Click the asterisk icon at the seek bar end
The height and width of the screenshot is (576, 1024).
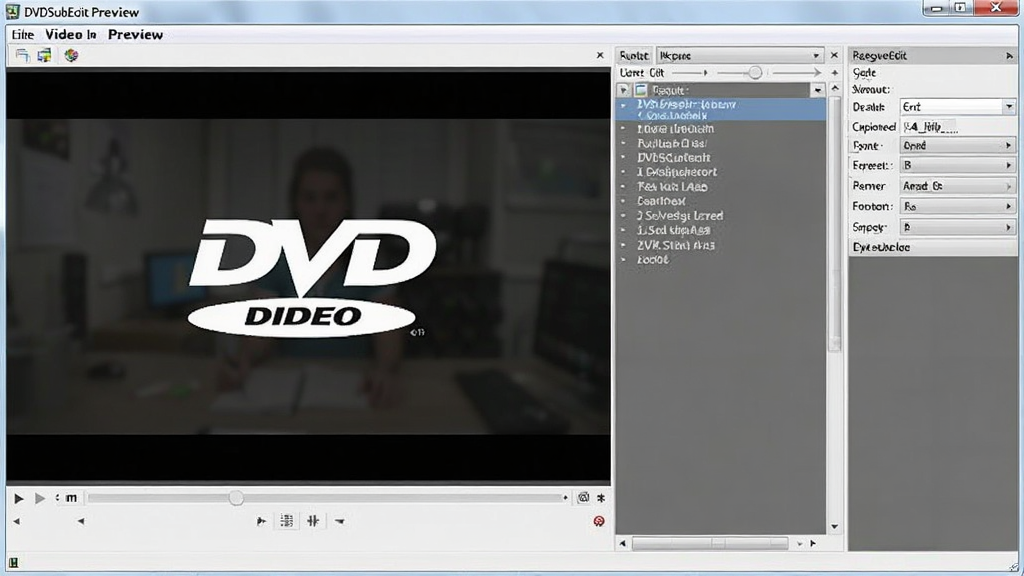point(601,498)
